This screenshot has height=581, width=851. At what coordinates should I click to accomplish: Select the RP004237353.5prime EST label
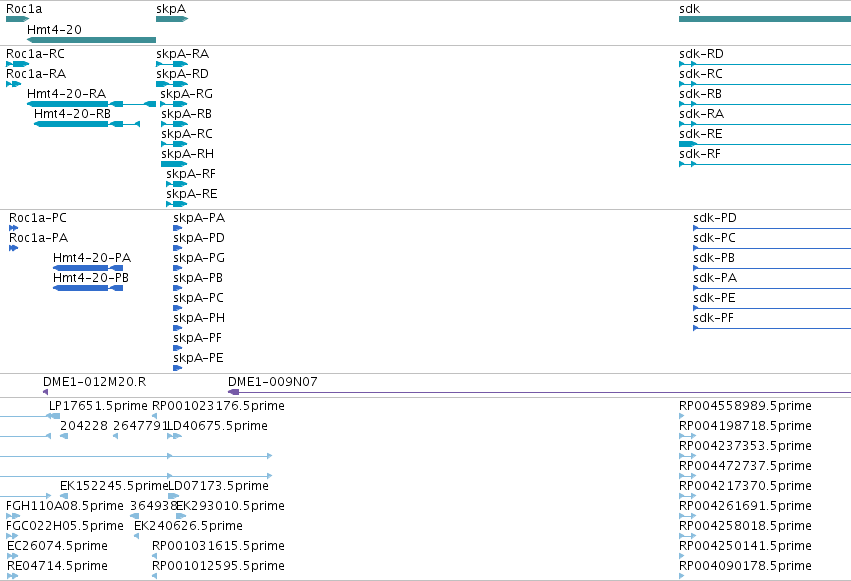click(x=745, y=446)
